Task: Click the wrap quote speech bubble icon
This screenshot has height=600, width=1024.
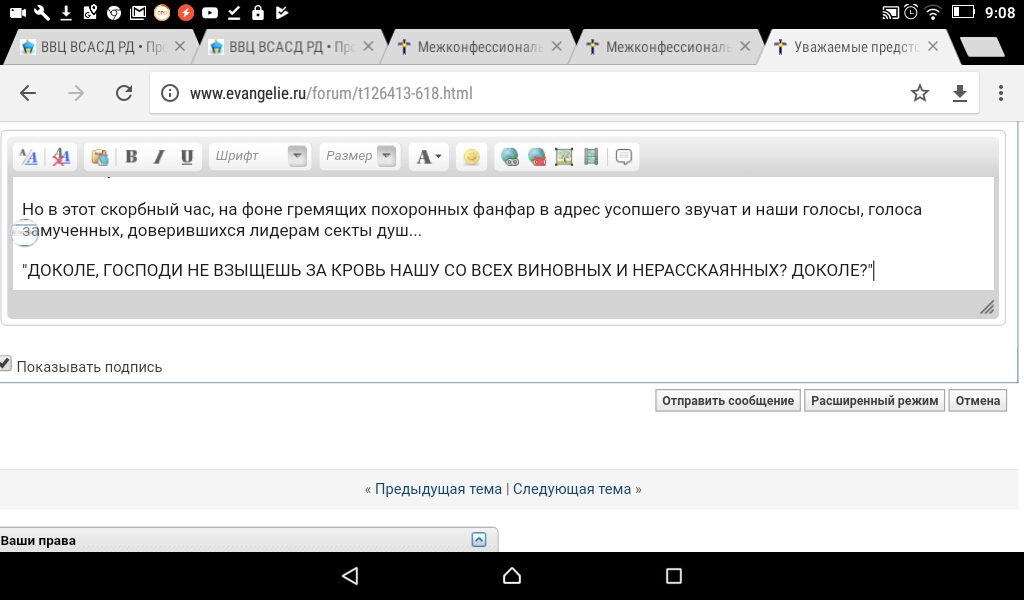Action: 624,157
